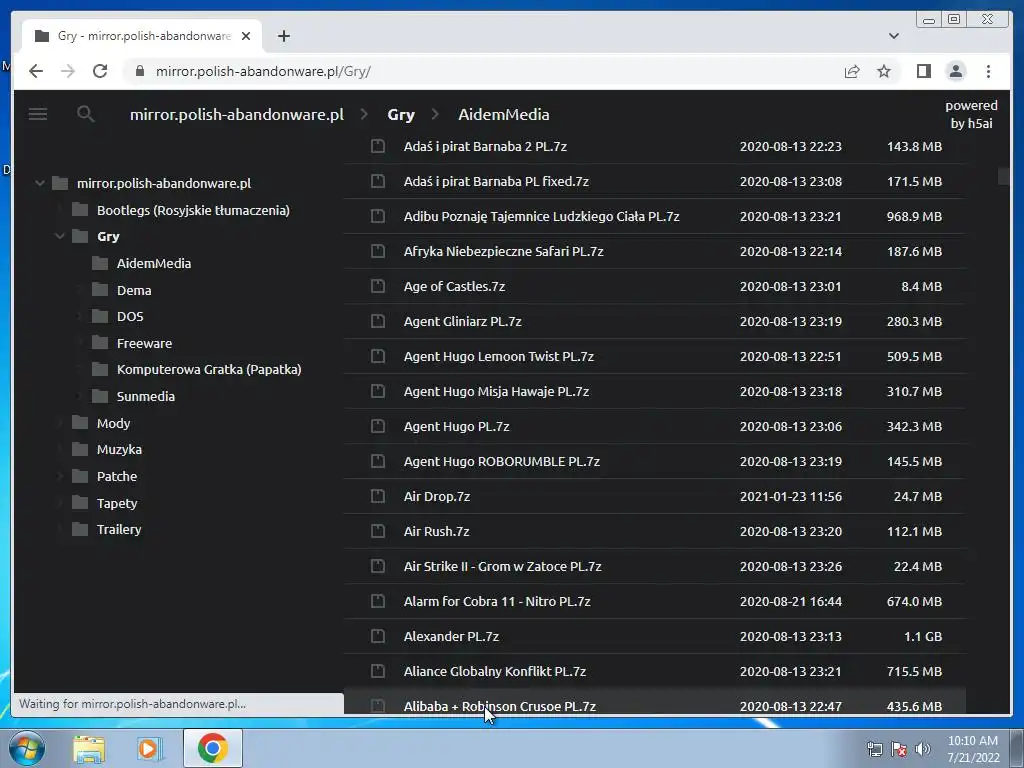
Task: Click the 2021-01-23 11:56 date cell
Action: (x=790, y=496)
